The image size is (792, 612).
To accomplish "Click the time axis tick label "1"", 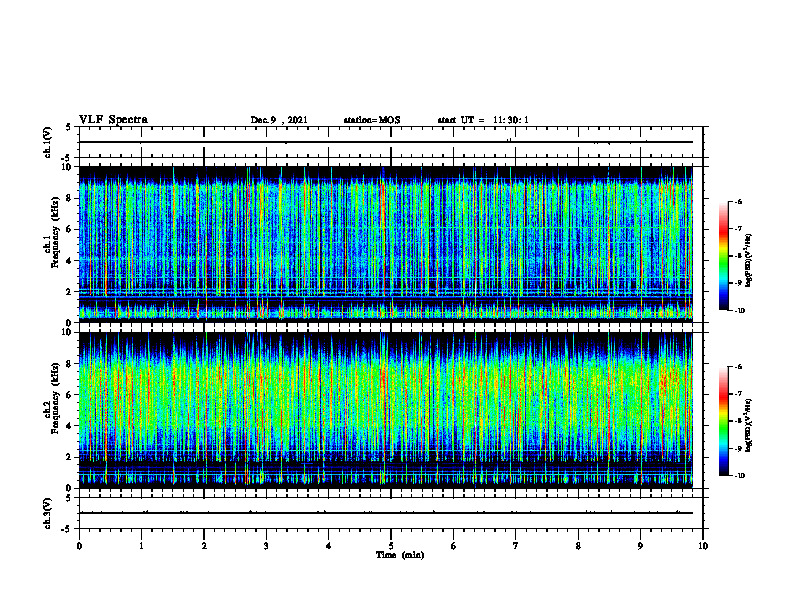I will 141,546.
